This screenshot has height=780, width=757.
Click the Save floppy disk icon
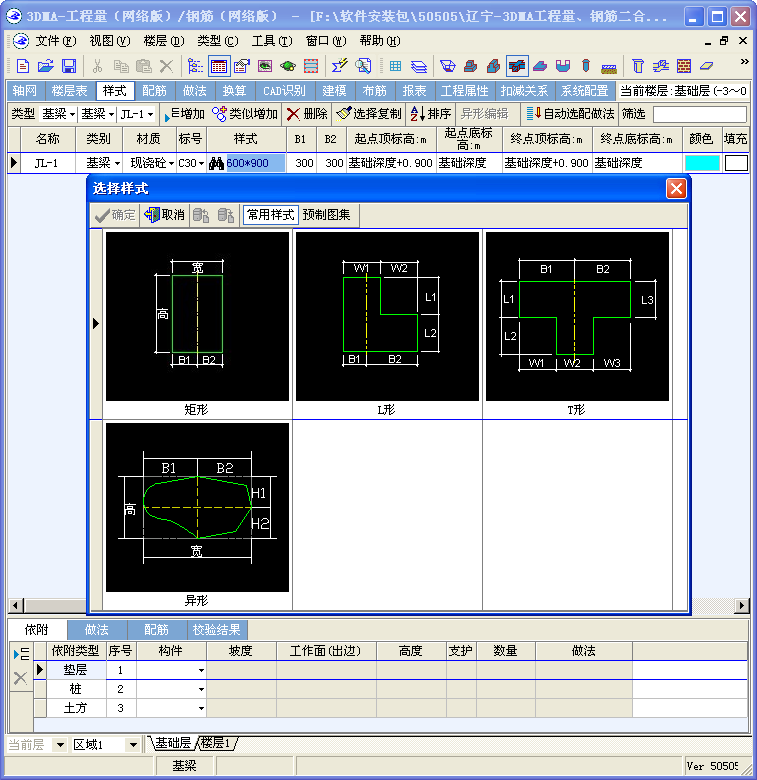(x=69, y=66)
